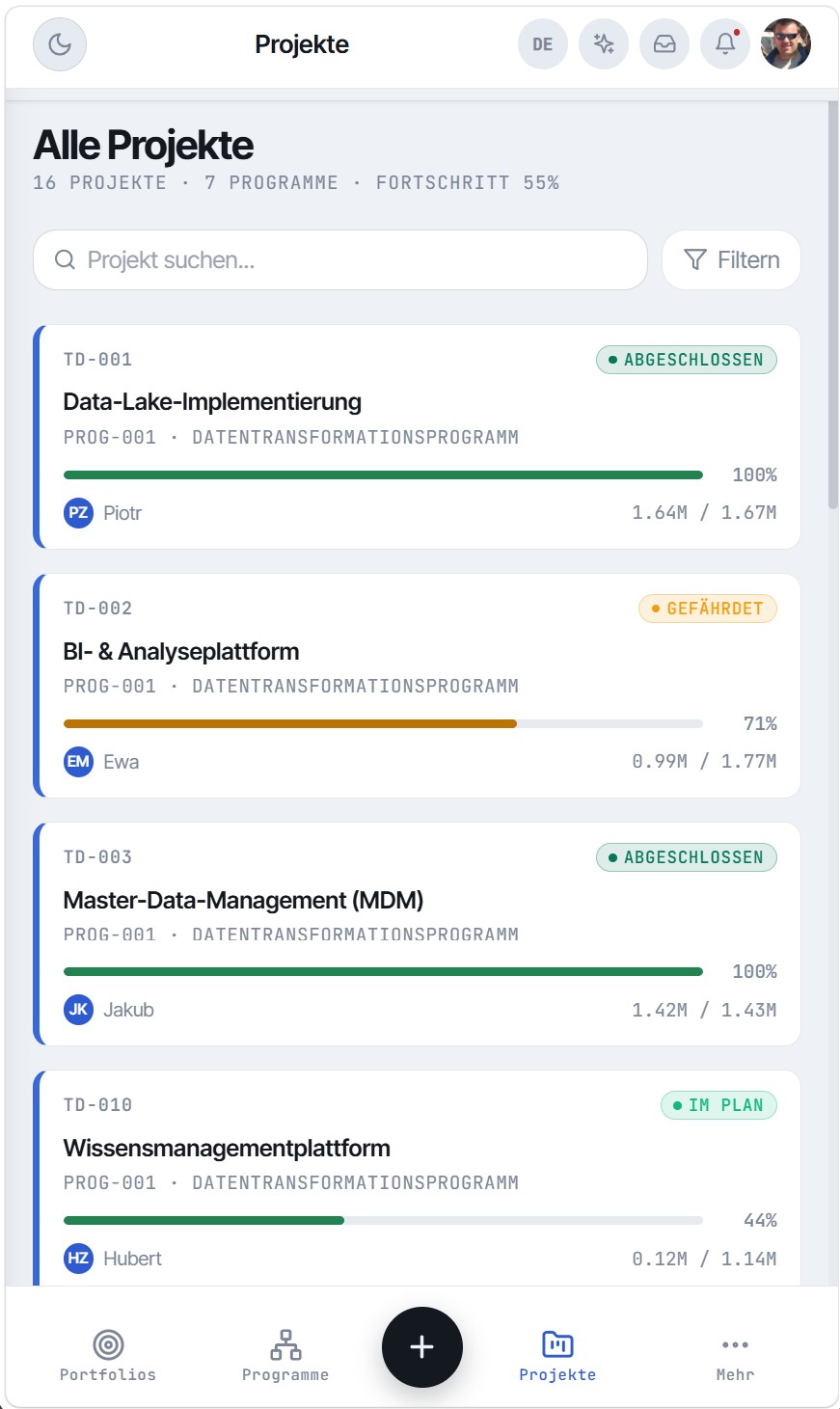Switch language with the DE button

(543, 44)
